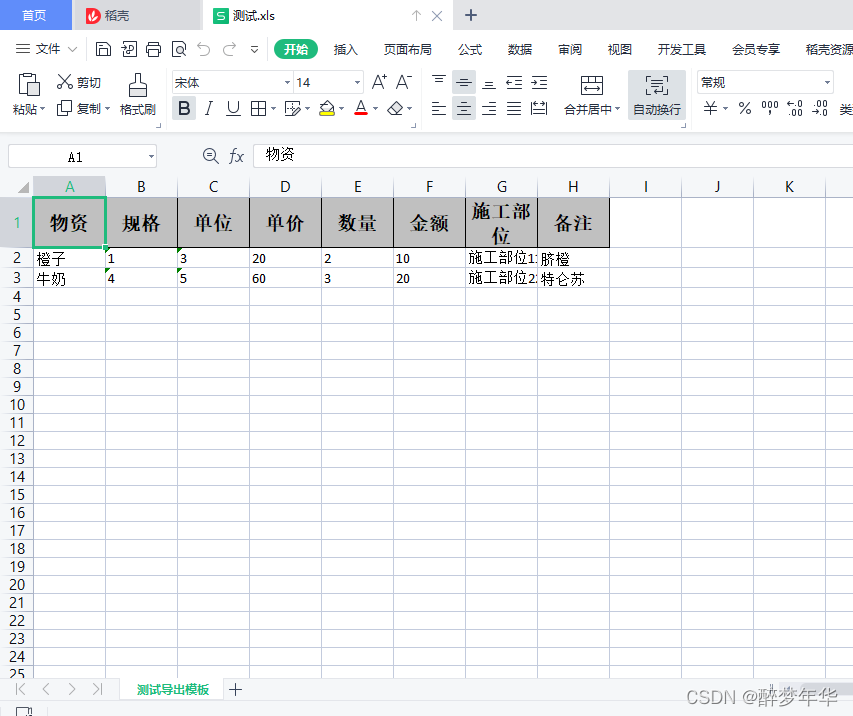Increase font size with A+ icon

pyautogui.click(x=379, y=82)
